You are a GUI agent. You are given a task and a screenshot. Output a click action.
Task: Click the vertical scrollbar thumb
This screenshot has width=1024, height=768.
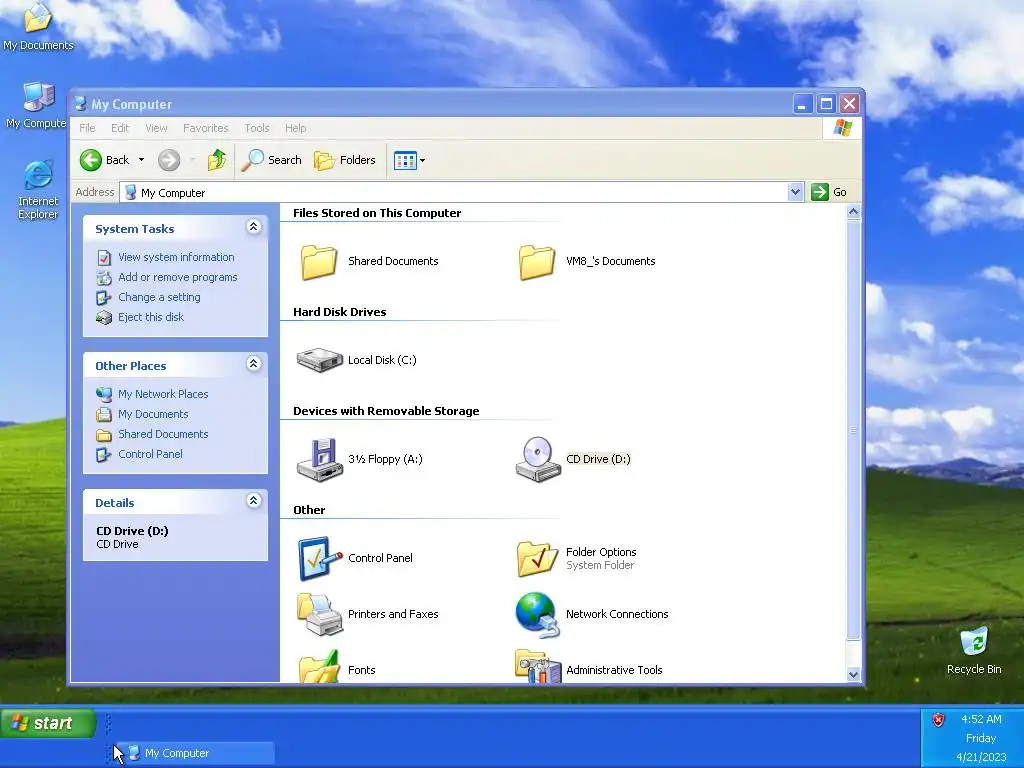[x=854, y=430]
